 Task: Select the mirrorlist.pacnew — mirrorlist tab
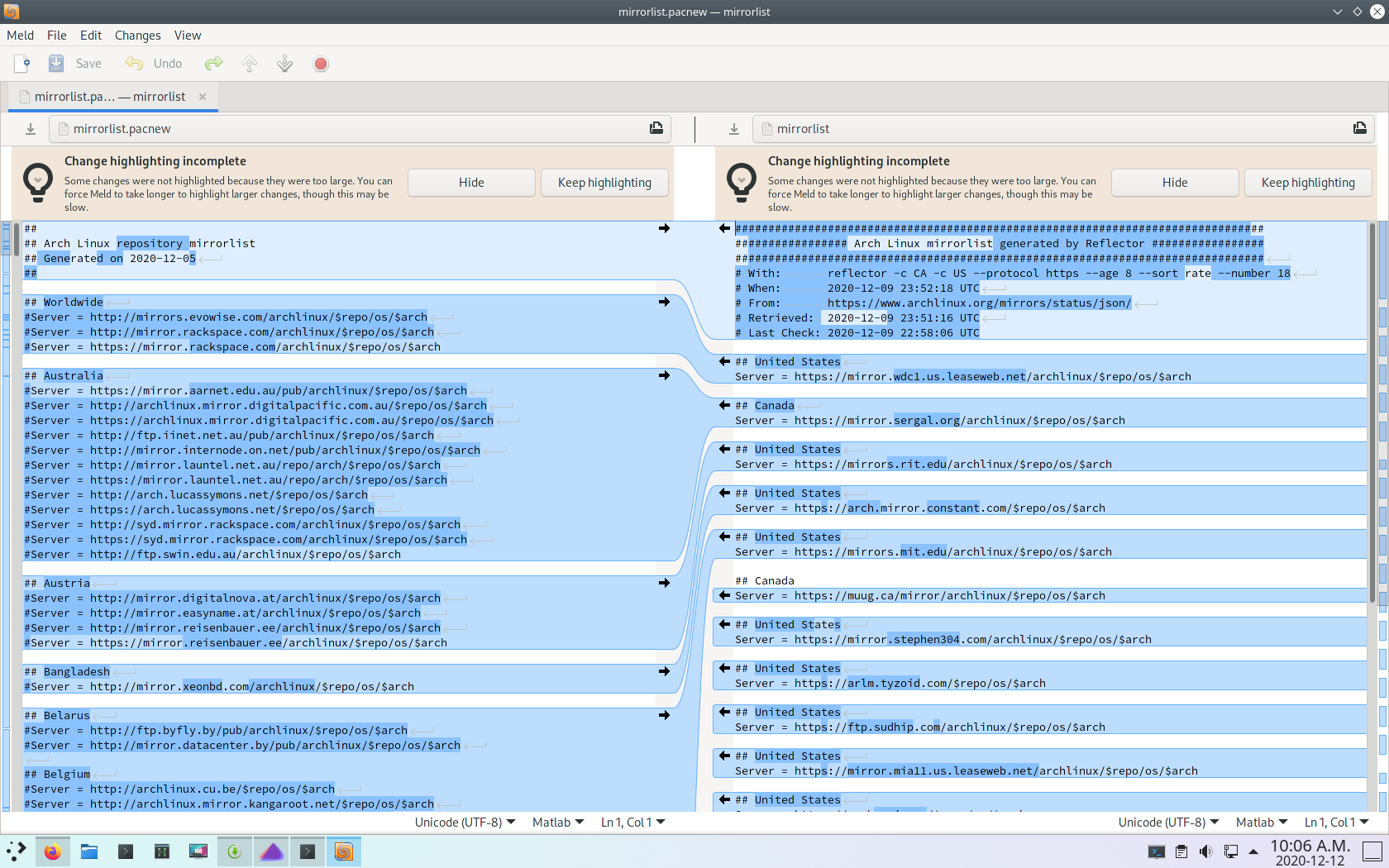(x=112, y=97)
